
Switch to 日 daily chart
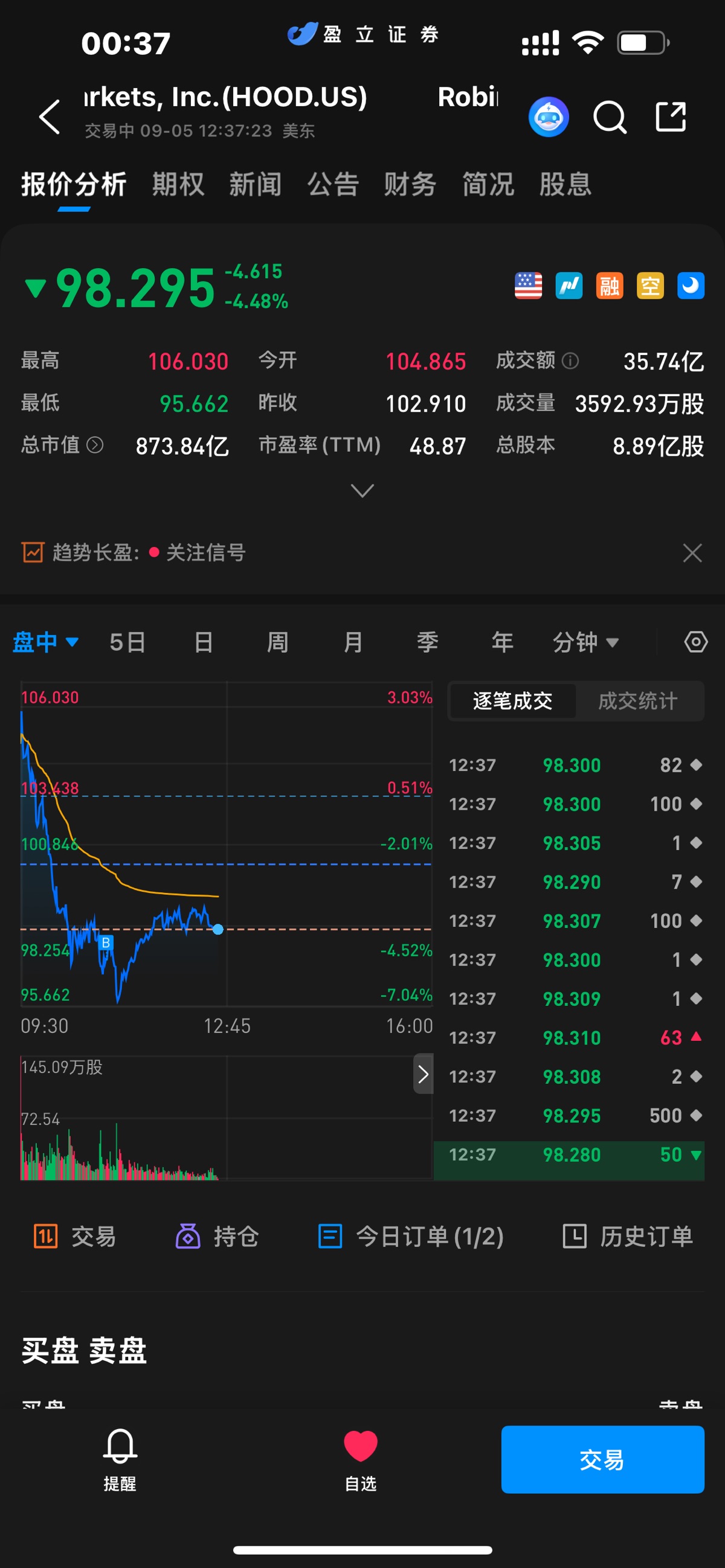(x=204, y=642)
